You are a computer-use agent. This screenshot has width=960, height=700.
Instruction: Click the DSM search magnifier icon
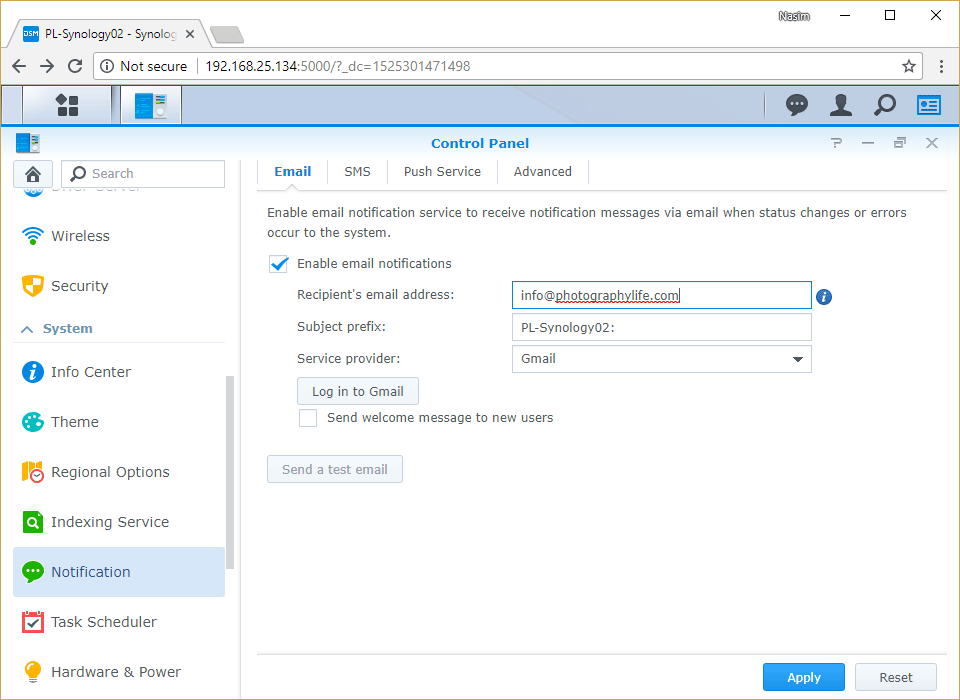pos(885,105)
